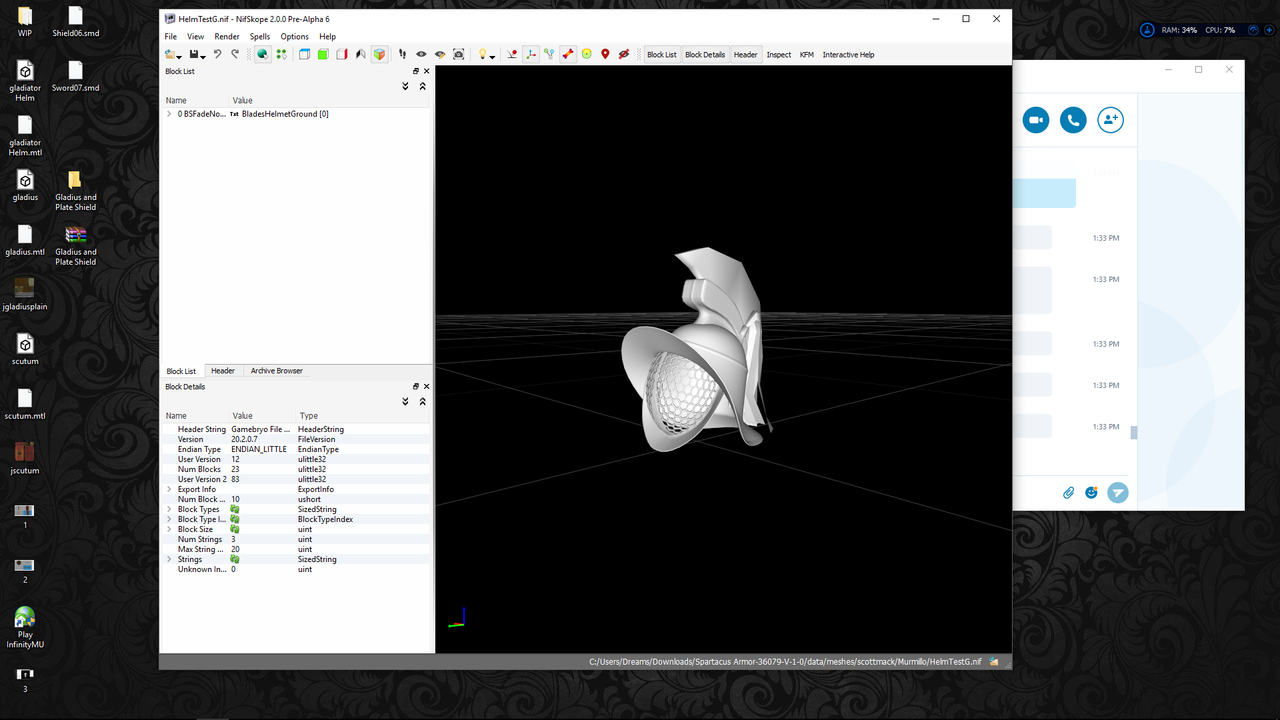Click the light bulb lighting icon

(481, 54)
